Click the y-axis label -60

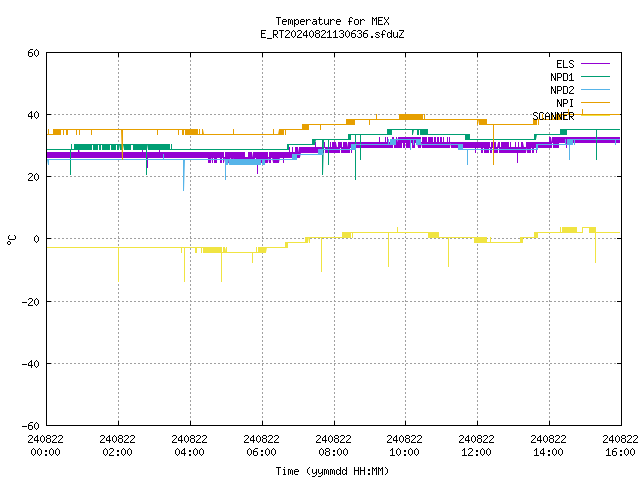click(x=31, y=426)
